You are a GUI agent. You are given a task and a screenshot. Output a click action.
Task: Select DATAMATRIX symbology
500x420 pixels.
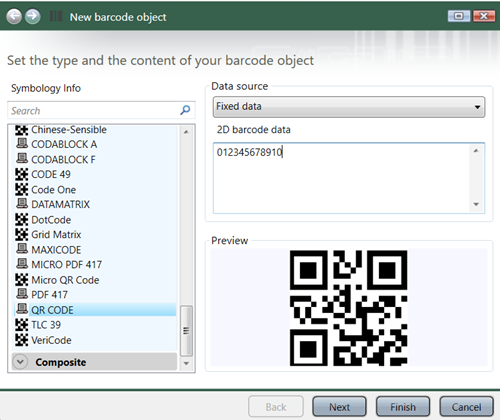pos(60,204)
